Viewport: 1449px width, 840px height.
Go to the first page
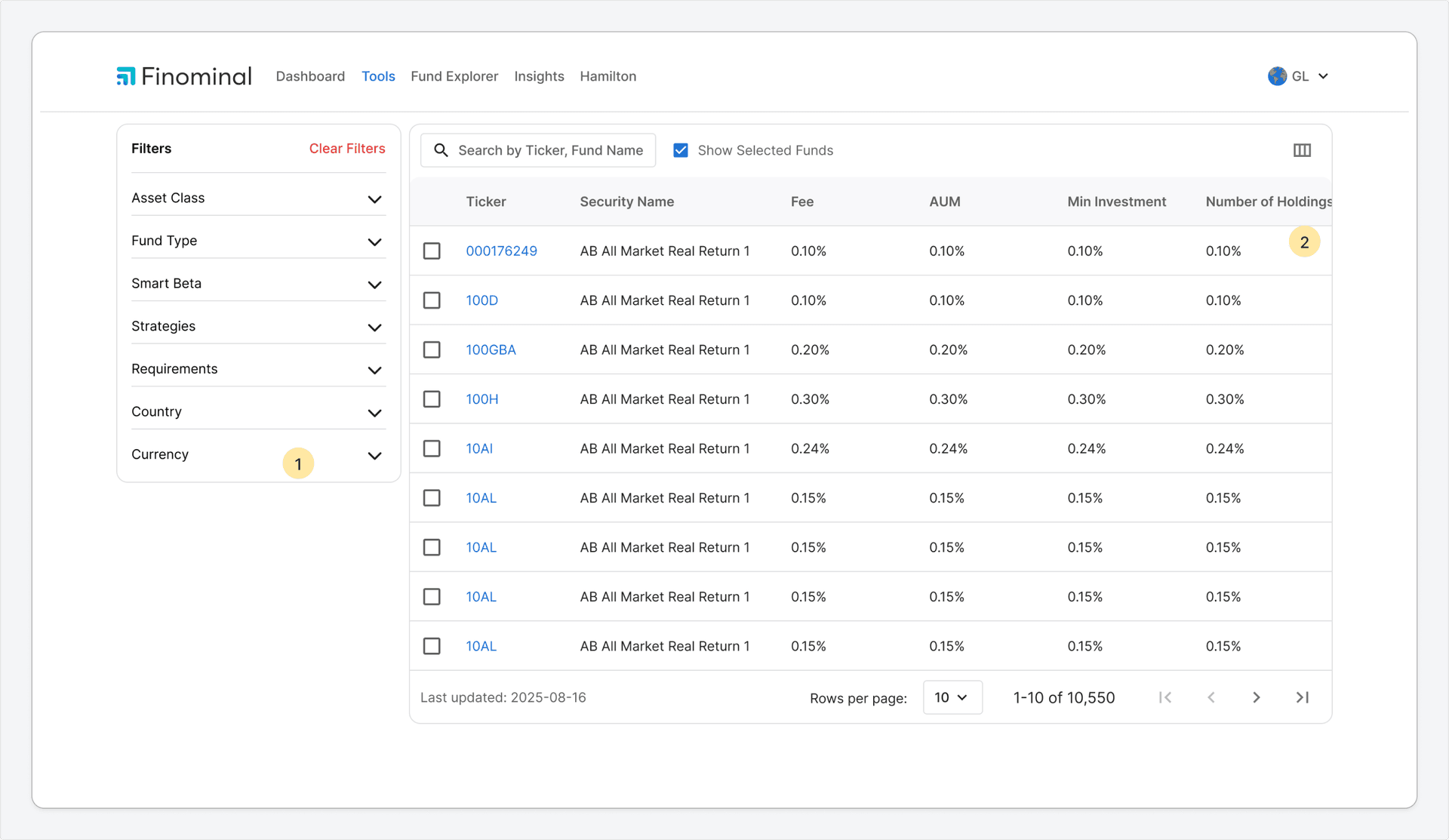pos(1165,697)
